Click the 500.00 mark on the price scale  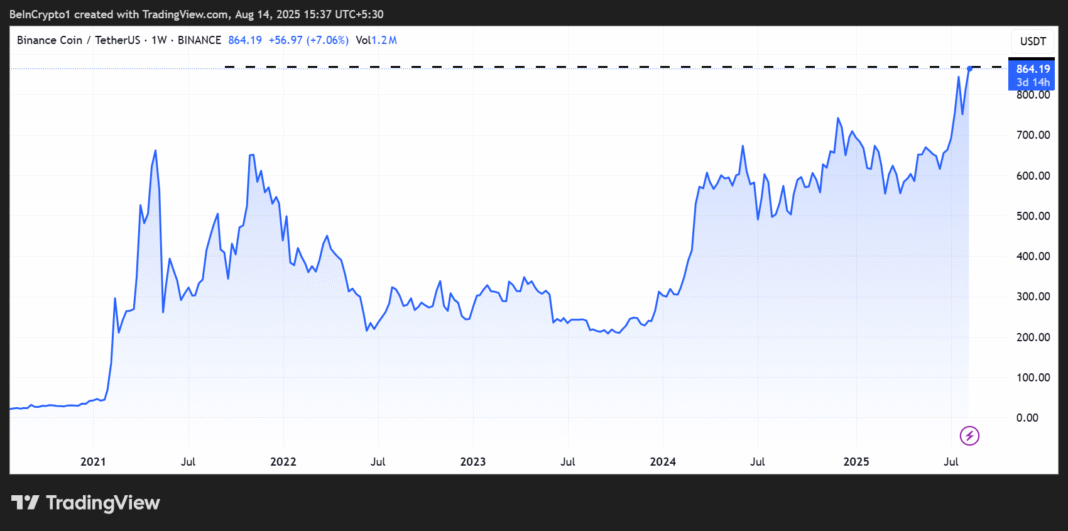click(1031, 216)
